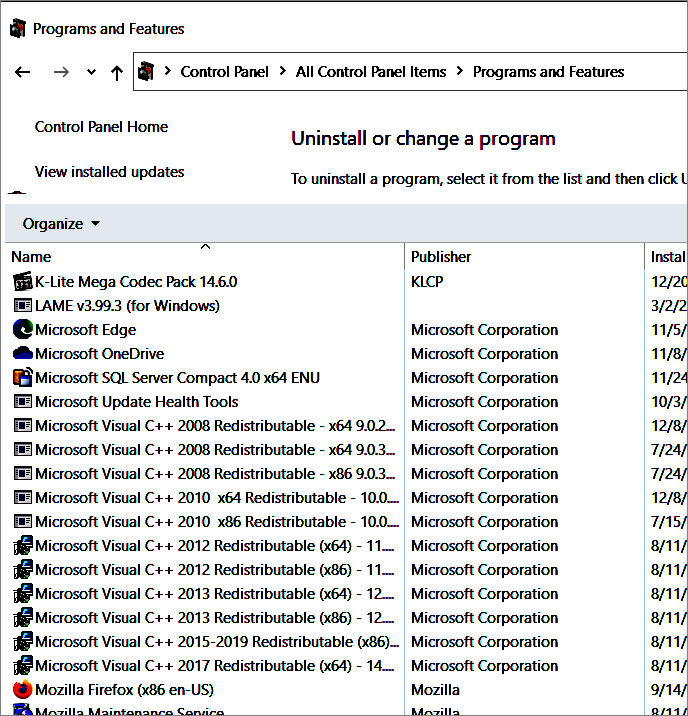The image size is (688, 716).
Task: Open the Control Panel breadcrumb
Action: (x=224, y=72)
